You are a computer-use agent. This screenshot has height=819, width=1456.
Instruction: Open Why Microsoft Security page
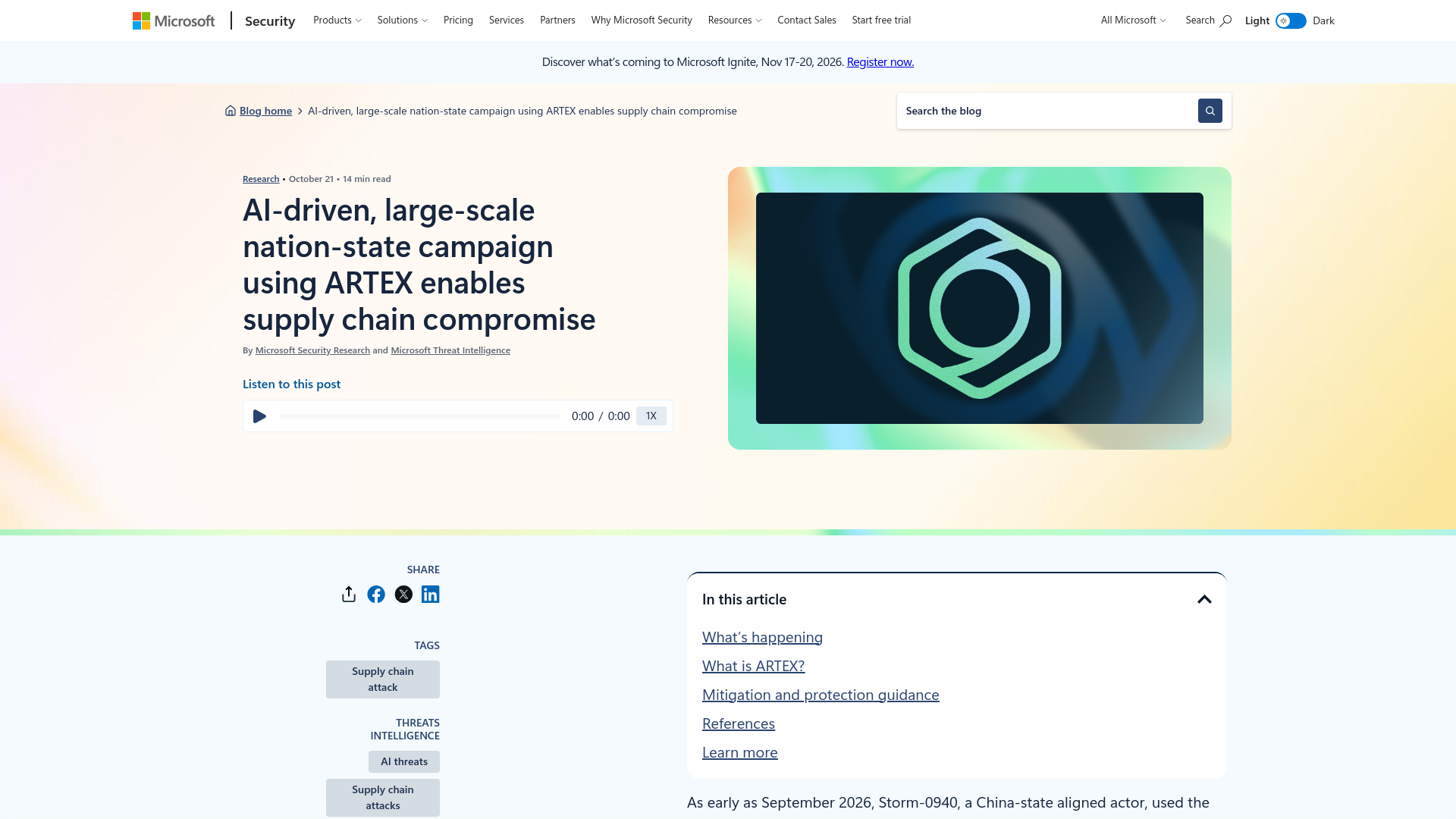click(642, 20)
